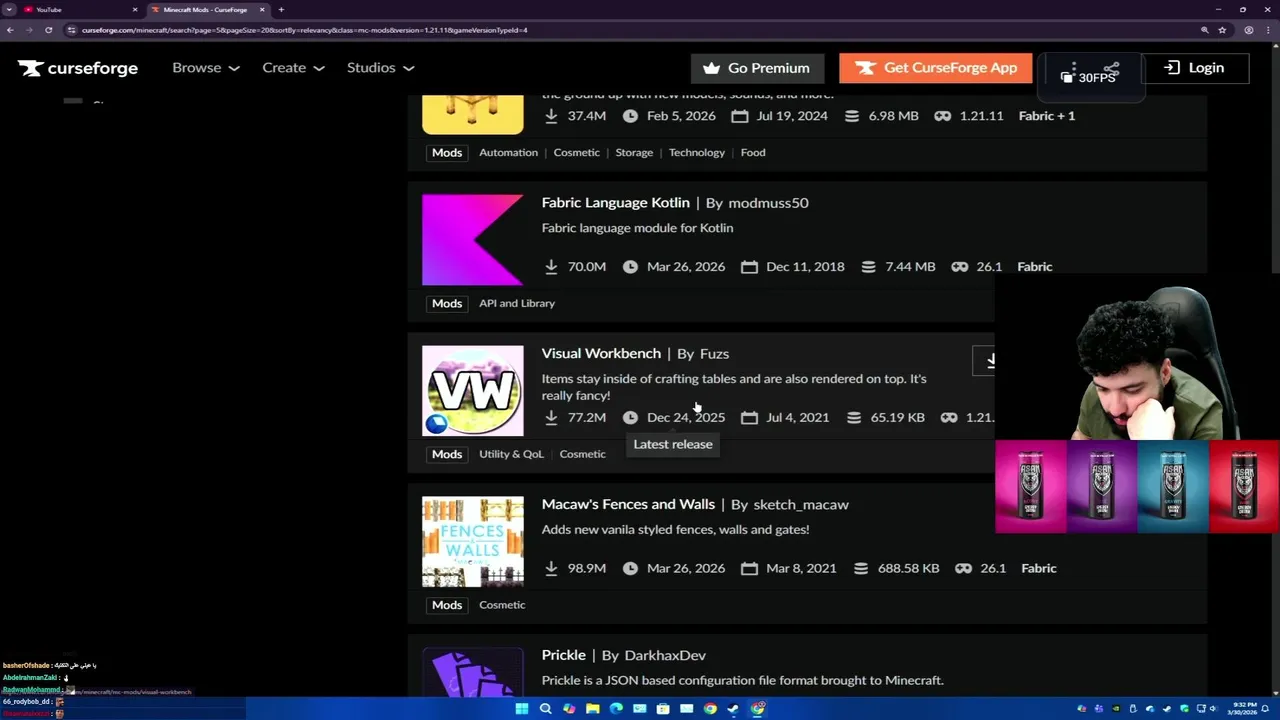Click clock icon beside Dec 24, 2025

click(x=630, y=417)
